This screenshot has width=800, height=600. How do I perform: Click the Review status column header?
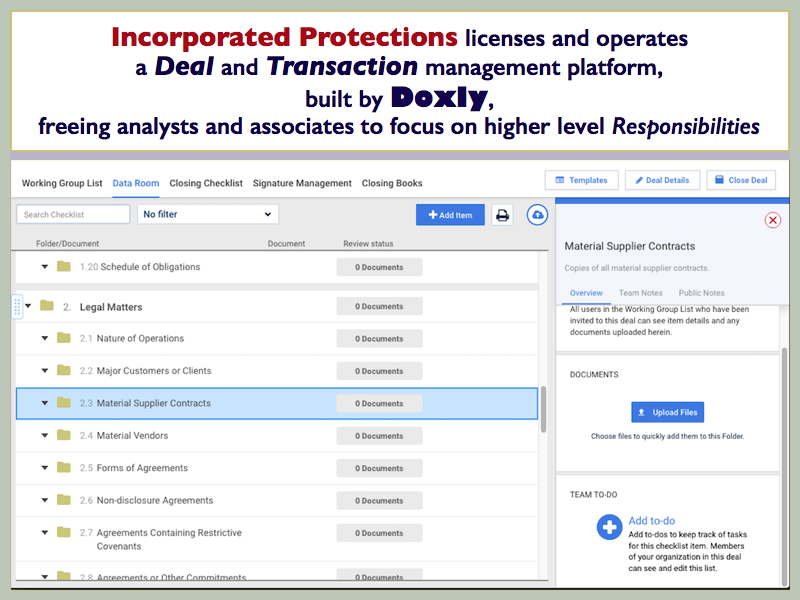pyautogui.click(x=368, y=244)
